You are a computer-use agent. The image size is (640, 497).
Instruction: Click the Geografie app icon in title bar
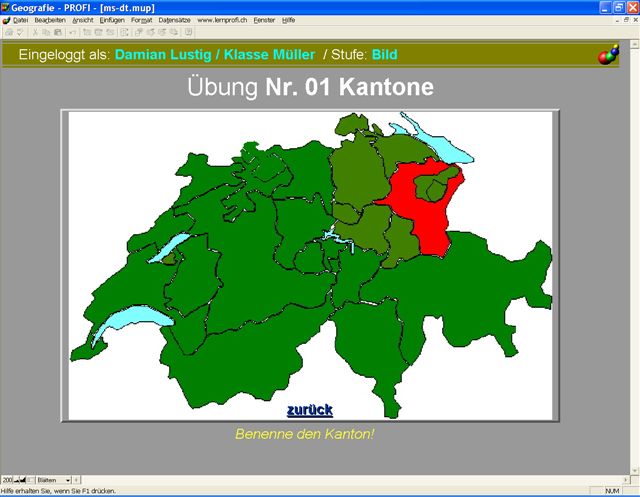coord(6,6)
